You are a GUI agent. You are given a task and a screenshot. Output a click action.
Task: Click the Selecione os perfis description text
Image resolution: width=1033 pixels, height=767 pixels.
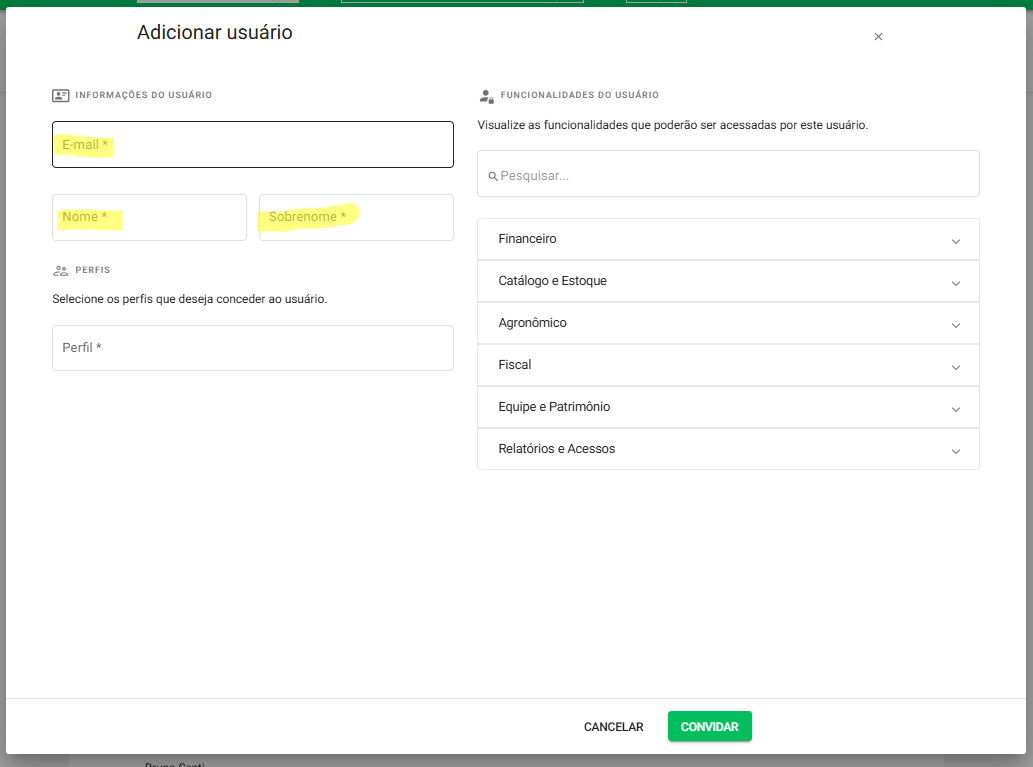pyautogui.click(x=189, y=299)
